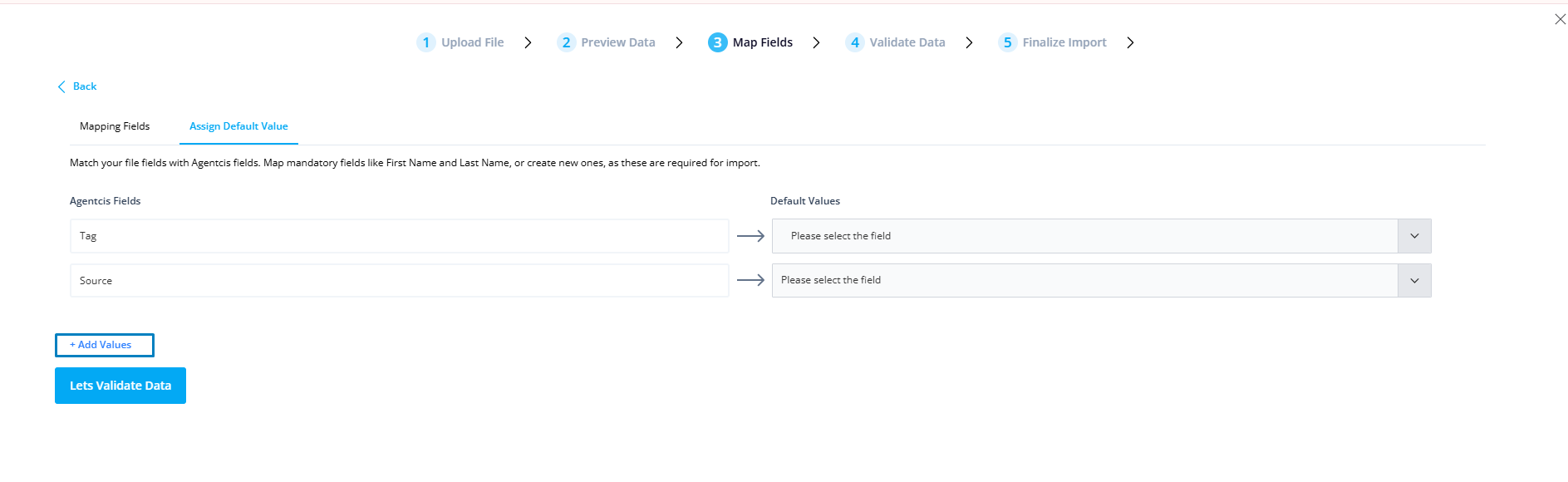Click the back arrow chevron icon
The height and width of the screenshot is (482, 1568).
click(x=61, y=86)
